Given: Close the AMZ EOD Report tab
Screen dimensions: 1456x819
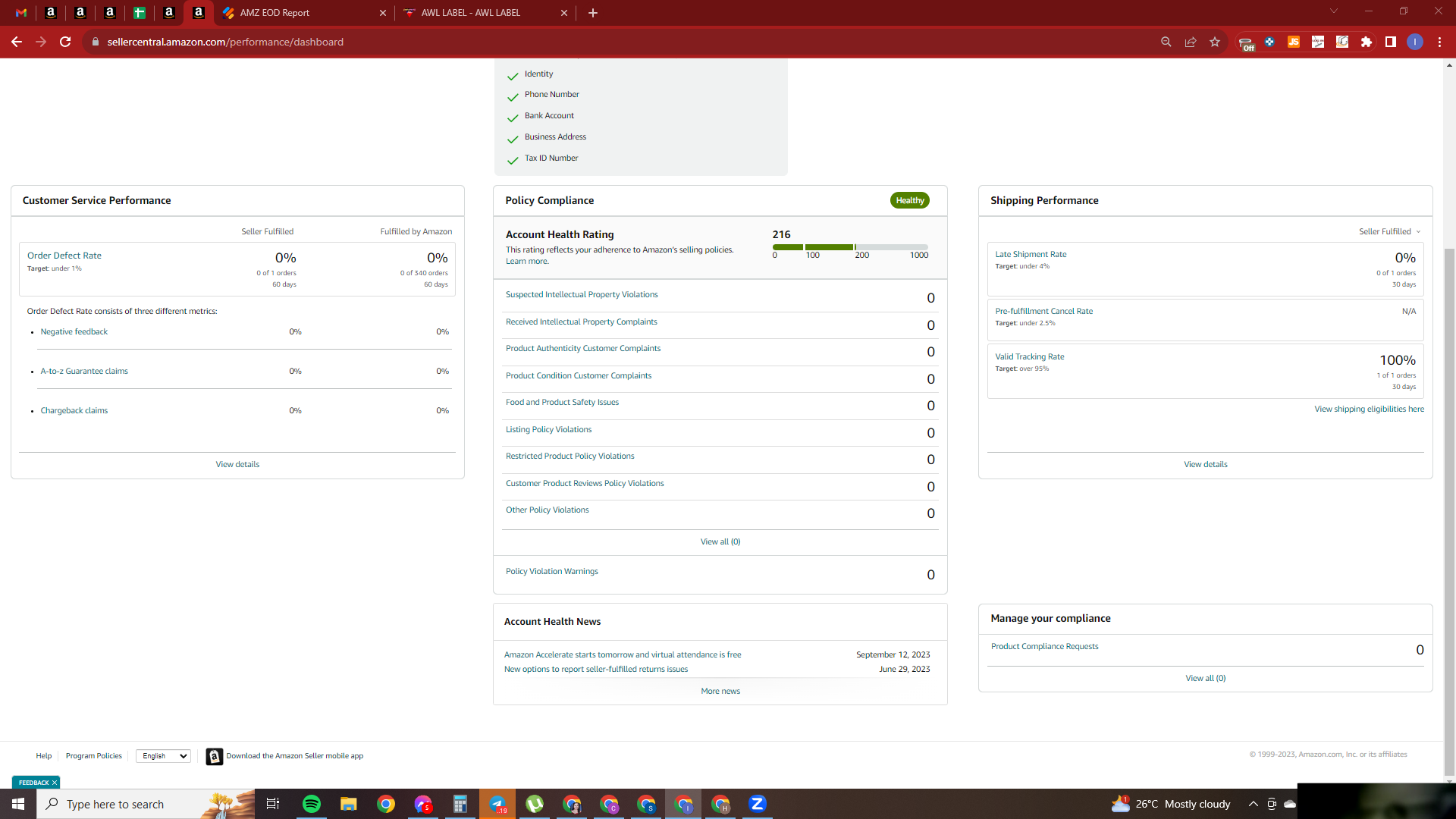Looking at the screenshot, I should pos(382,13).
